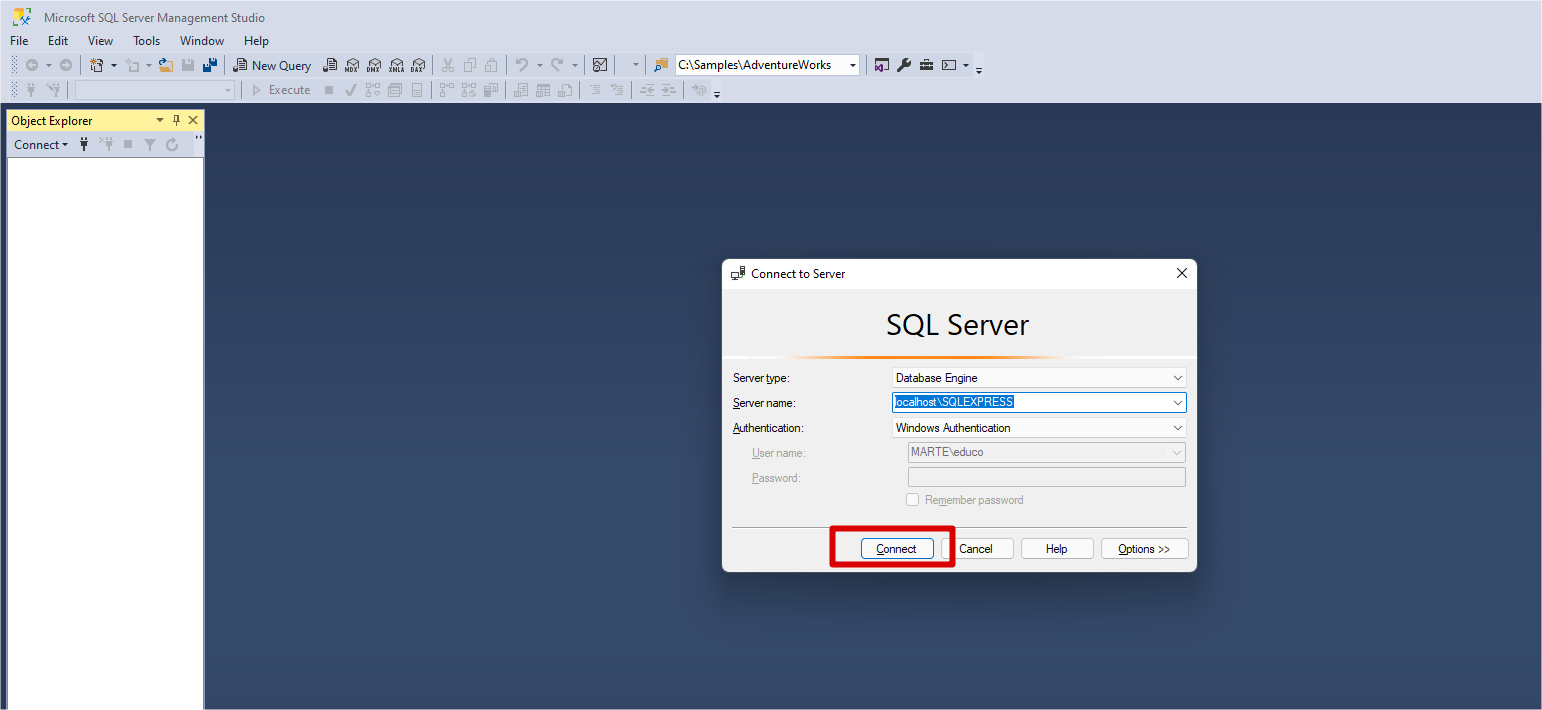Click the Options >> button

[x=1145, y=549]
